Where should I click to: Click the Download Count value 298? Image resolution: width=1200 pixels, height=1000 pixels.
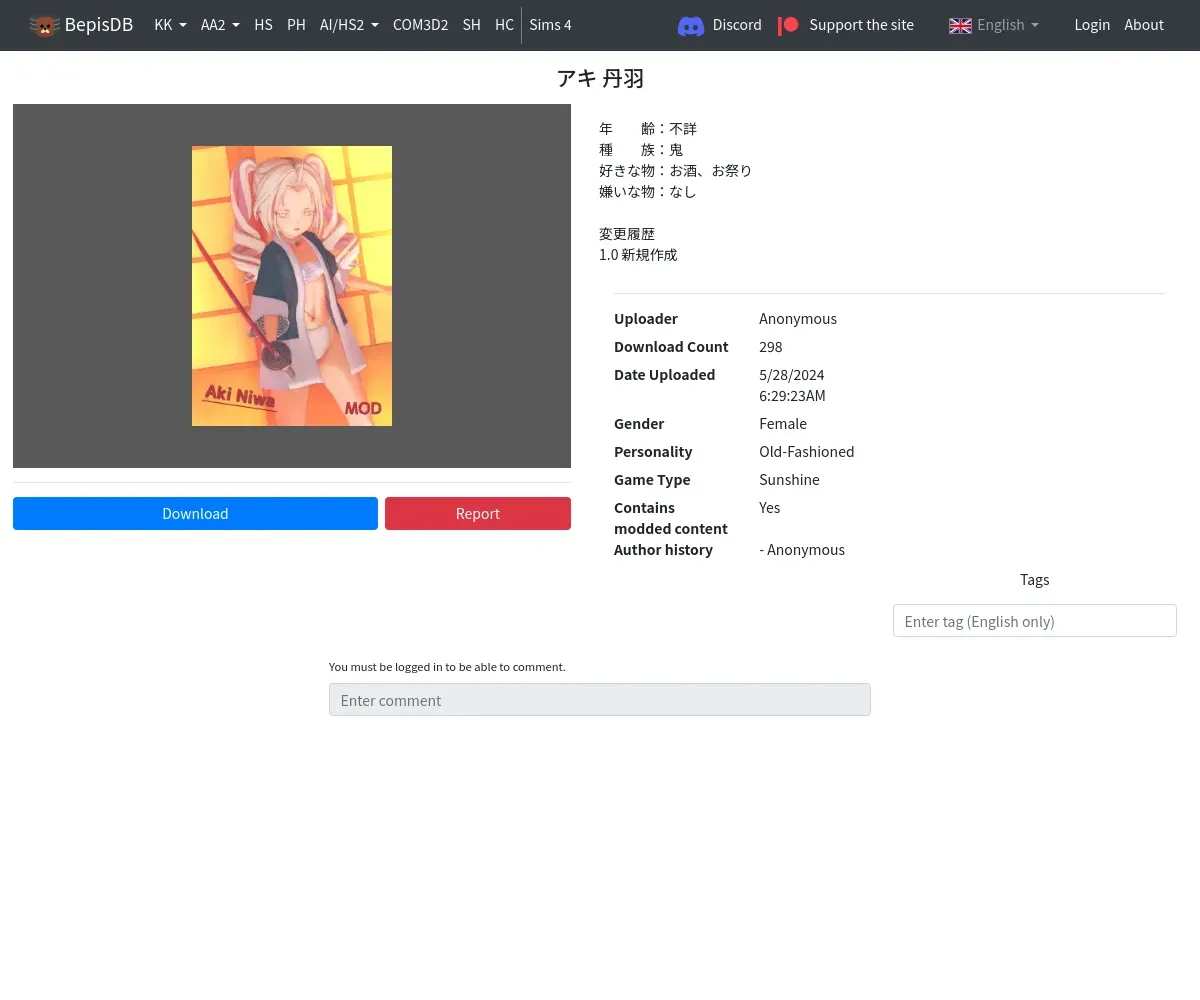pyautogui.click(x=771, y=347)
